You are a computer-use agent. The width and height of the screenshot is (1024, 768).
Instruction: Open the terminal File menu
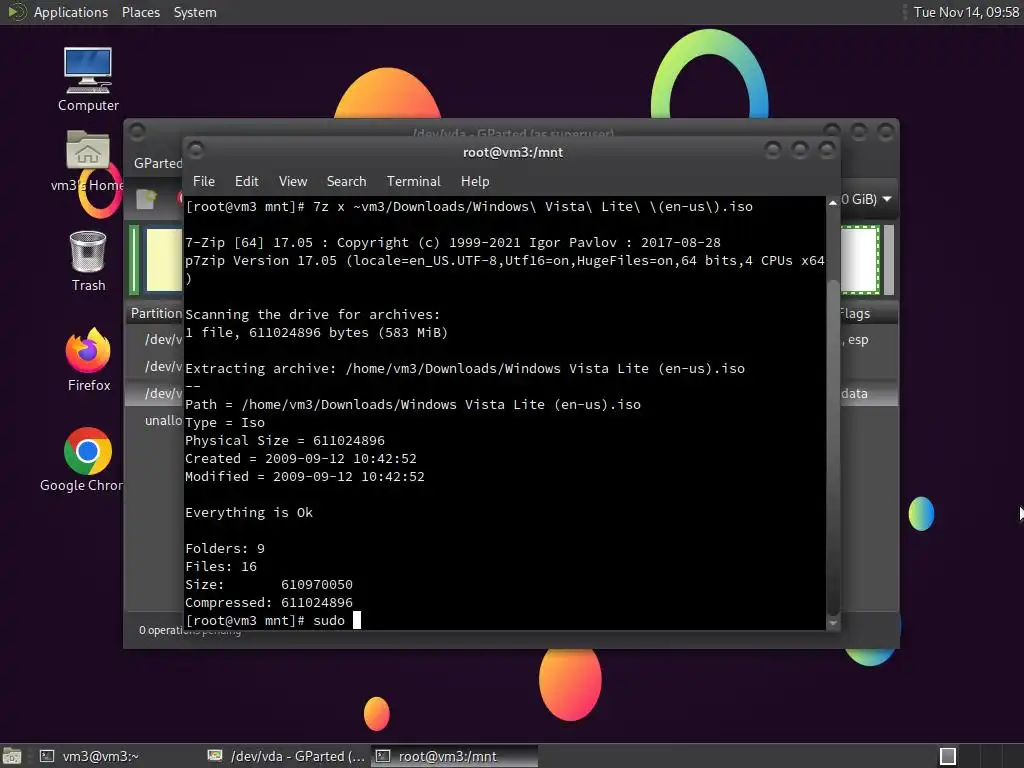coord(204,182)
